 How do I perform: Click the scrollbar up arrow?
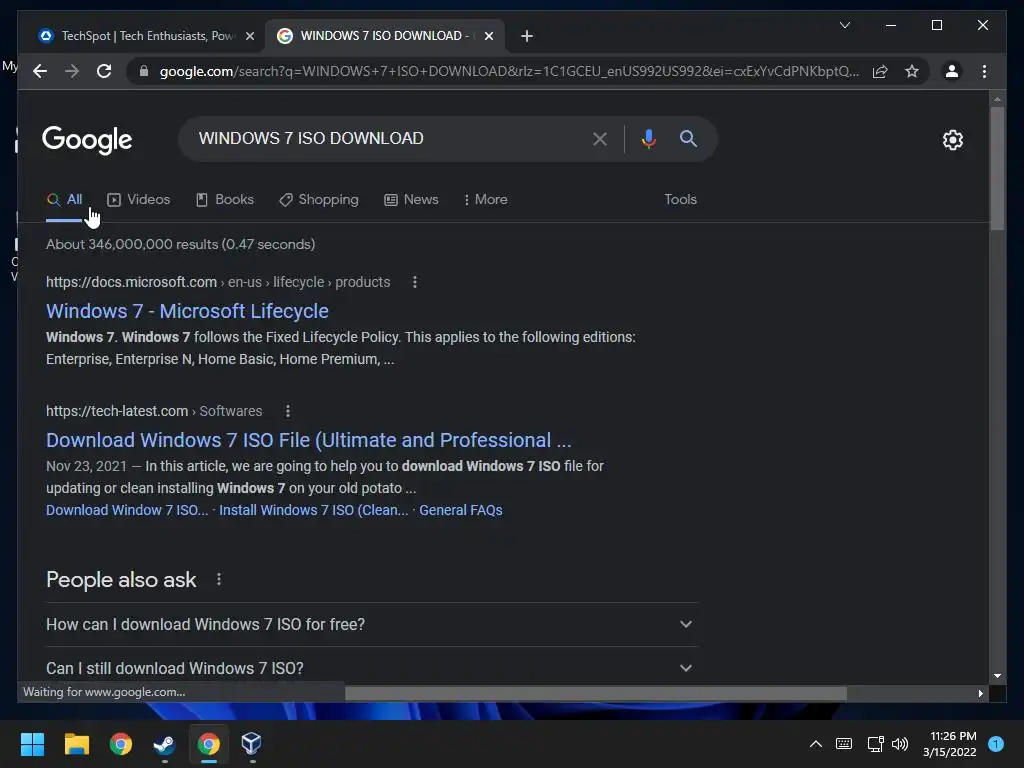(x=997, y=99)
